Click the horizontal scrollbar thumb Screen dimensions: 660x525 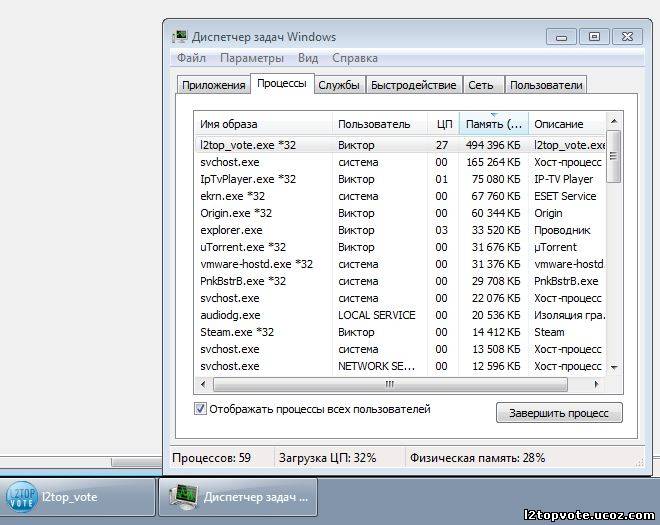[389, 384]
